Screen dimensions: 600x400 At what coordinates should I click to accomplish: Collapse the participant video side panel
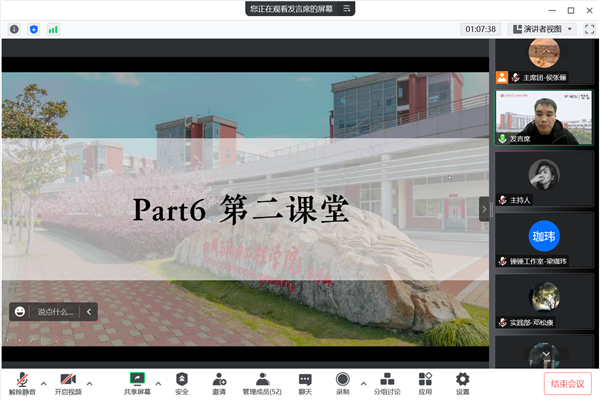tap(484, 209)
